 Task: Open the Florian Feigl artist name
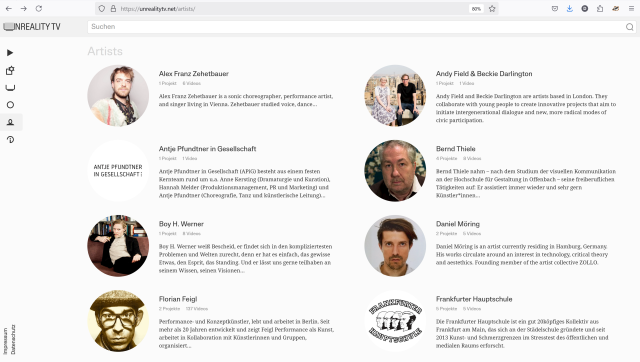coord(178,299)
